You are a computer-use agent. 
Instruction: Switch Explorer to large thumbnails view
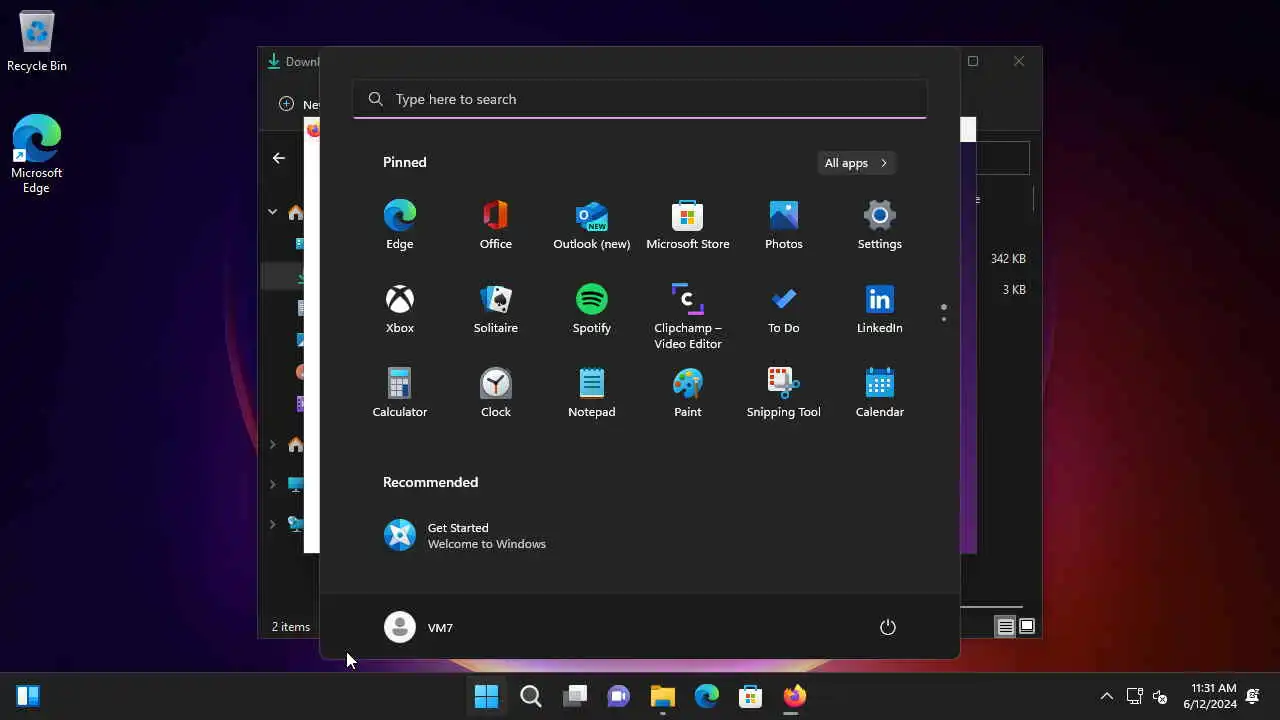pyautogui.click(x=1027, y=627)
